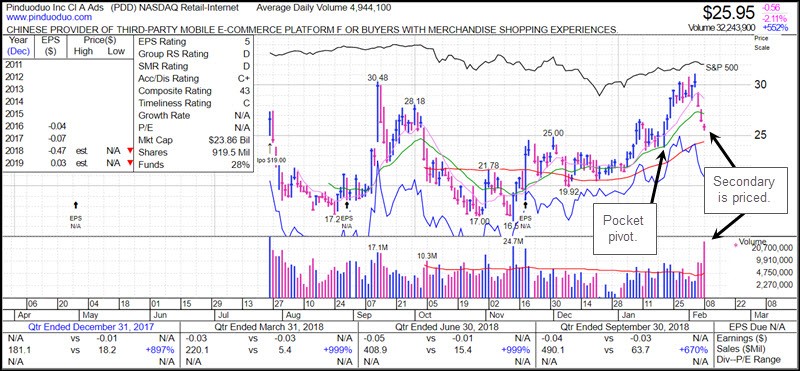800x371 pixels.
Task: Click Shares 919.5 Mil row
Action: pos(194,152)
